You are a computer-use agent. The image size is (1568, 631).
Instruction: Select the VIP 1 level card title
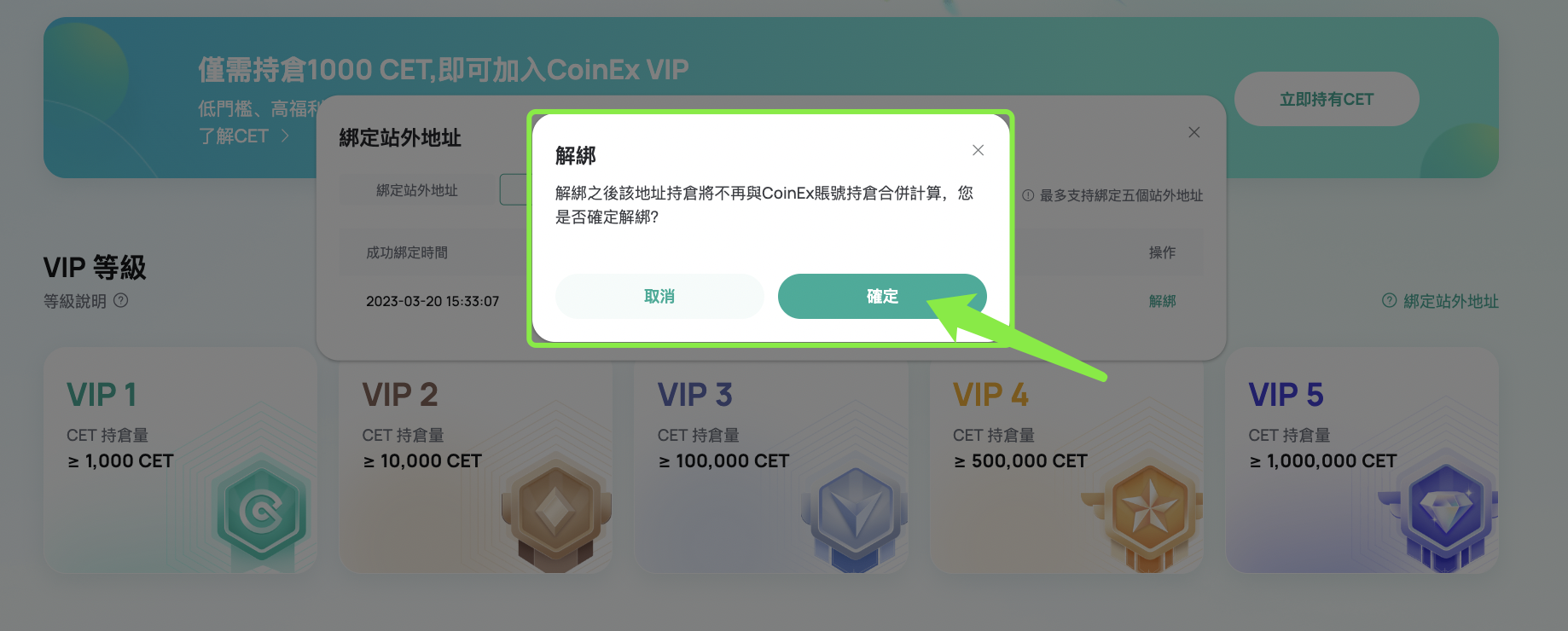click(102, 395)
